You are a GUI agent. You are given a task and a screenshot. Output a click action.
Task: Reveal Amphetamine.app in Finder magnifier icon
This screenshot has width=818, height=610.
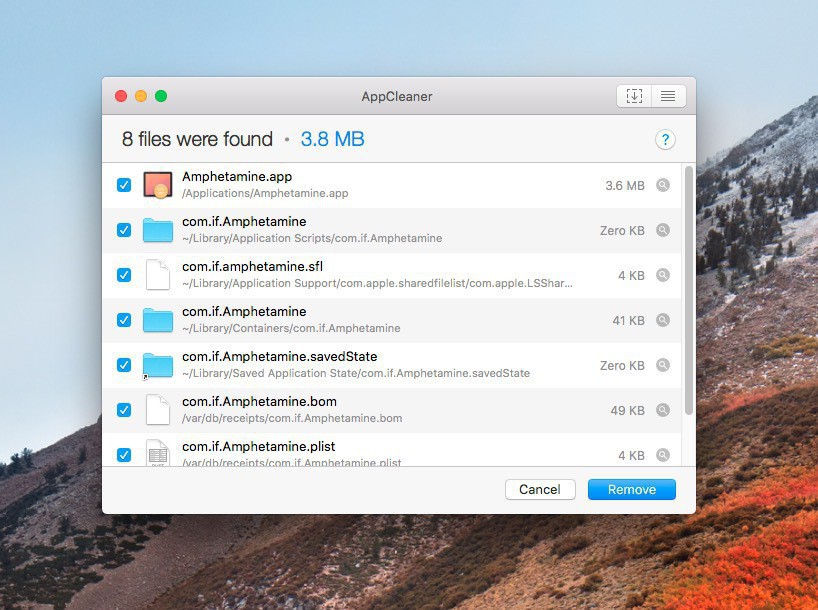tap(663, 185)
